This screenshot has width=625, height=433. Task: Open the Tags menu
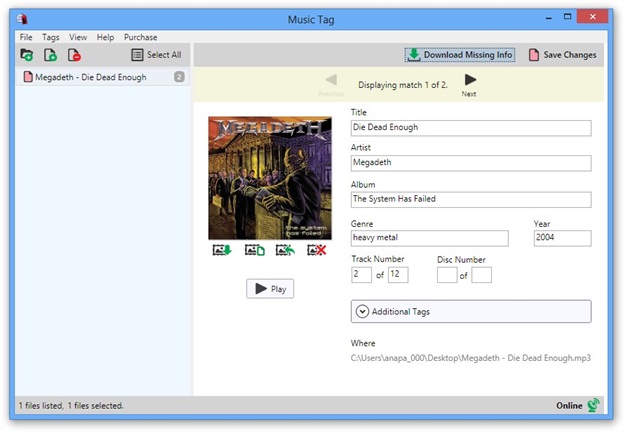coord(51,37)
